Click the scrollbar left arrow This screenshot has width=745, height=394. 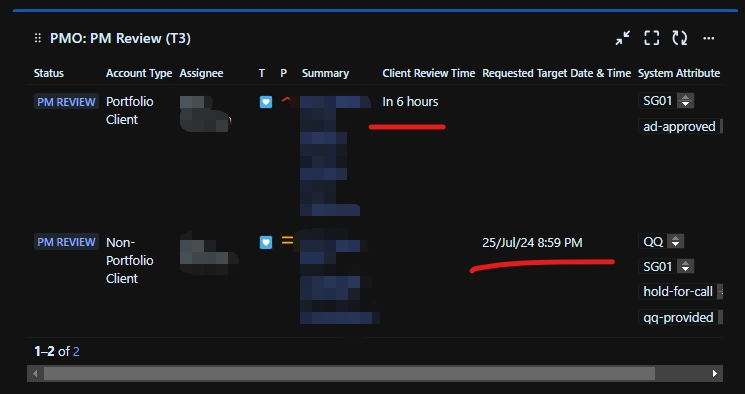35,374
